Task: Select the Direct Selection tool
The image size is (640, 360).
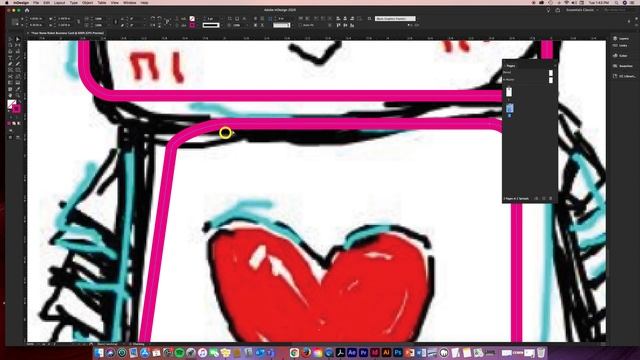Action: (18, 40)
